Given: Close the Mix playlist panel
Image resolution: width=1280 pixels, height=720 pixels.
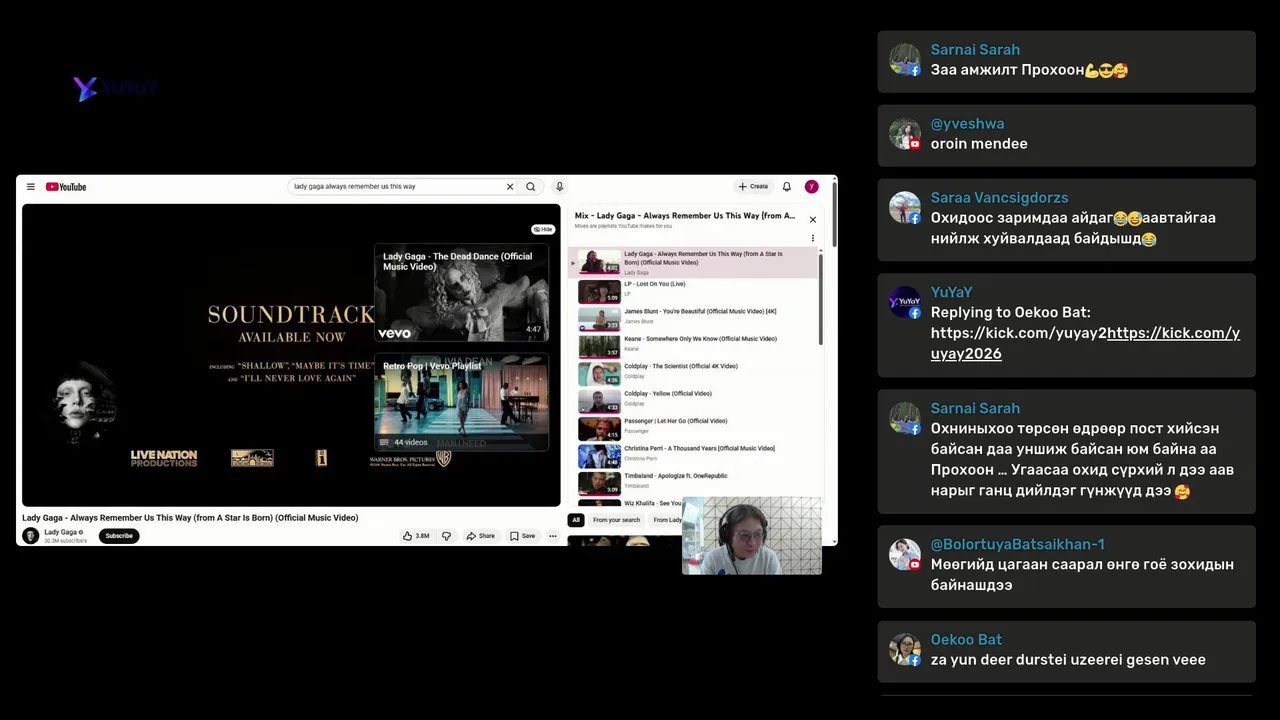Looking at the screenshot, I should (x=813, y=219).
